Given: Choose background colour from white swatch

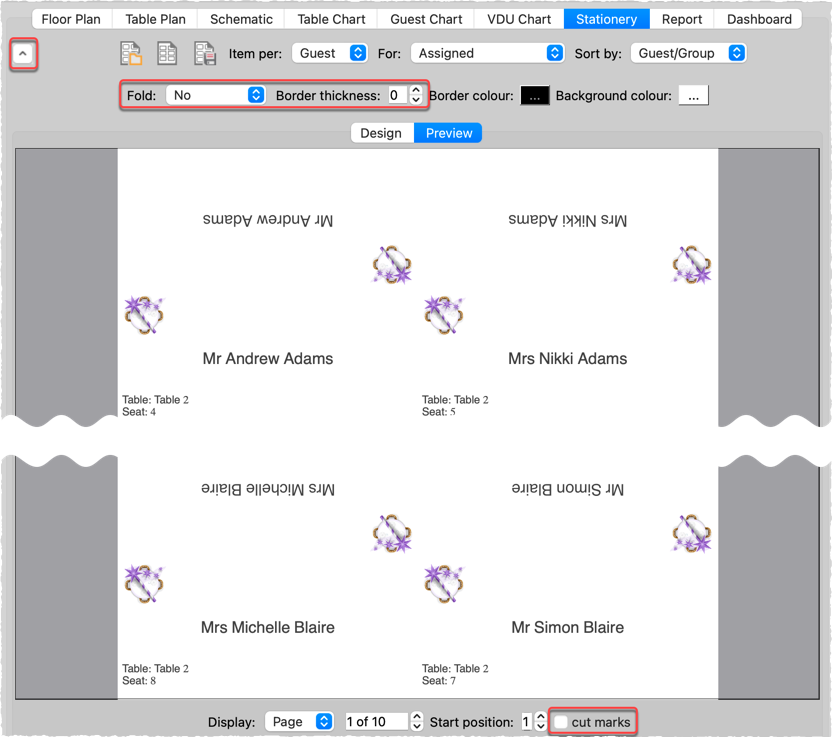Looking at the screenshot, I should 694,96.
